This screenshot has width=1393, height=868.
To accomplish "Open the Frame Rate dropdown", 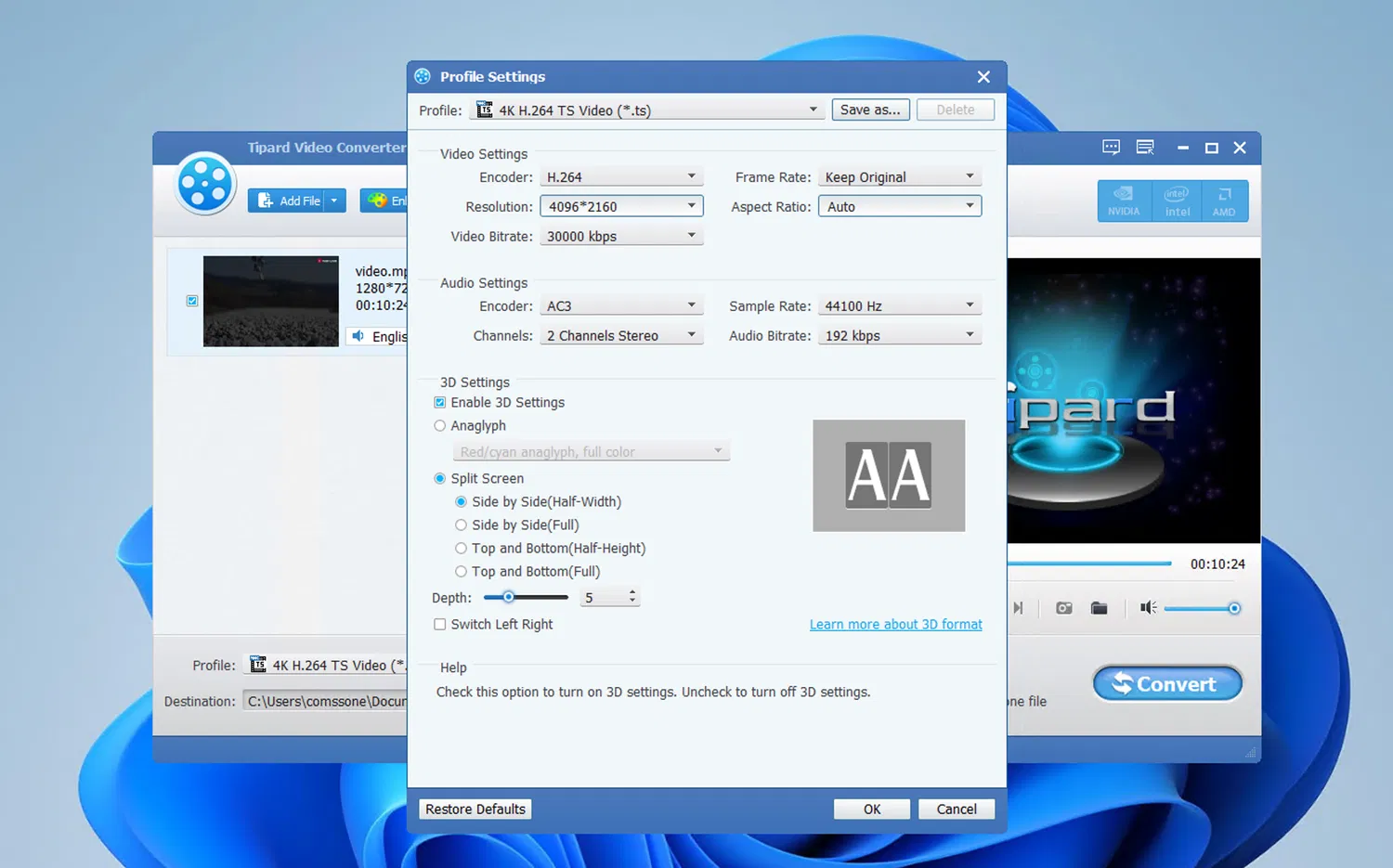I will point(899,176).
